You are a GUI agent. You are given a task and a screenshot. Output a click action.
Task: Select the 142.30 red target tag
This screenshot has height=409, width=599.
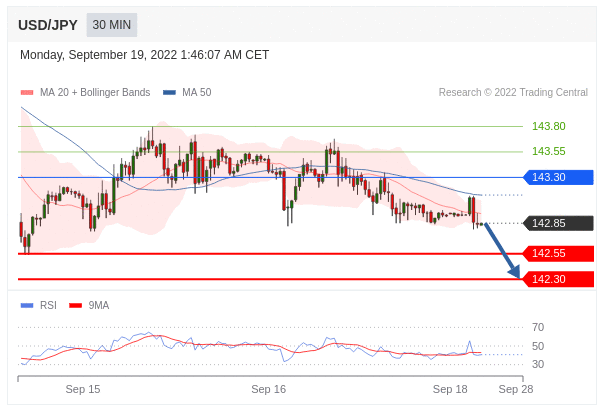[558, 279]
